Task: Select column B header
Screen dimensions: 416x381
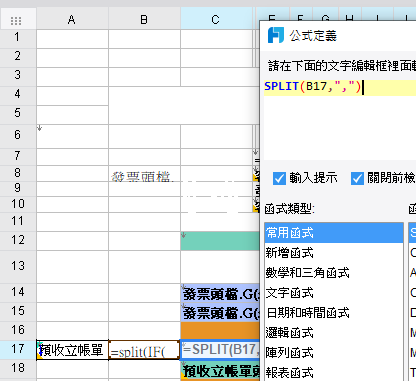Action: click(x=144, y=20)
